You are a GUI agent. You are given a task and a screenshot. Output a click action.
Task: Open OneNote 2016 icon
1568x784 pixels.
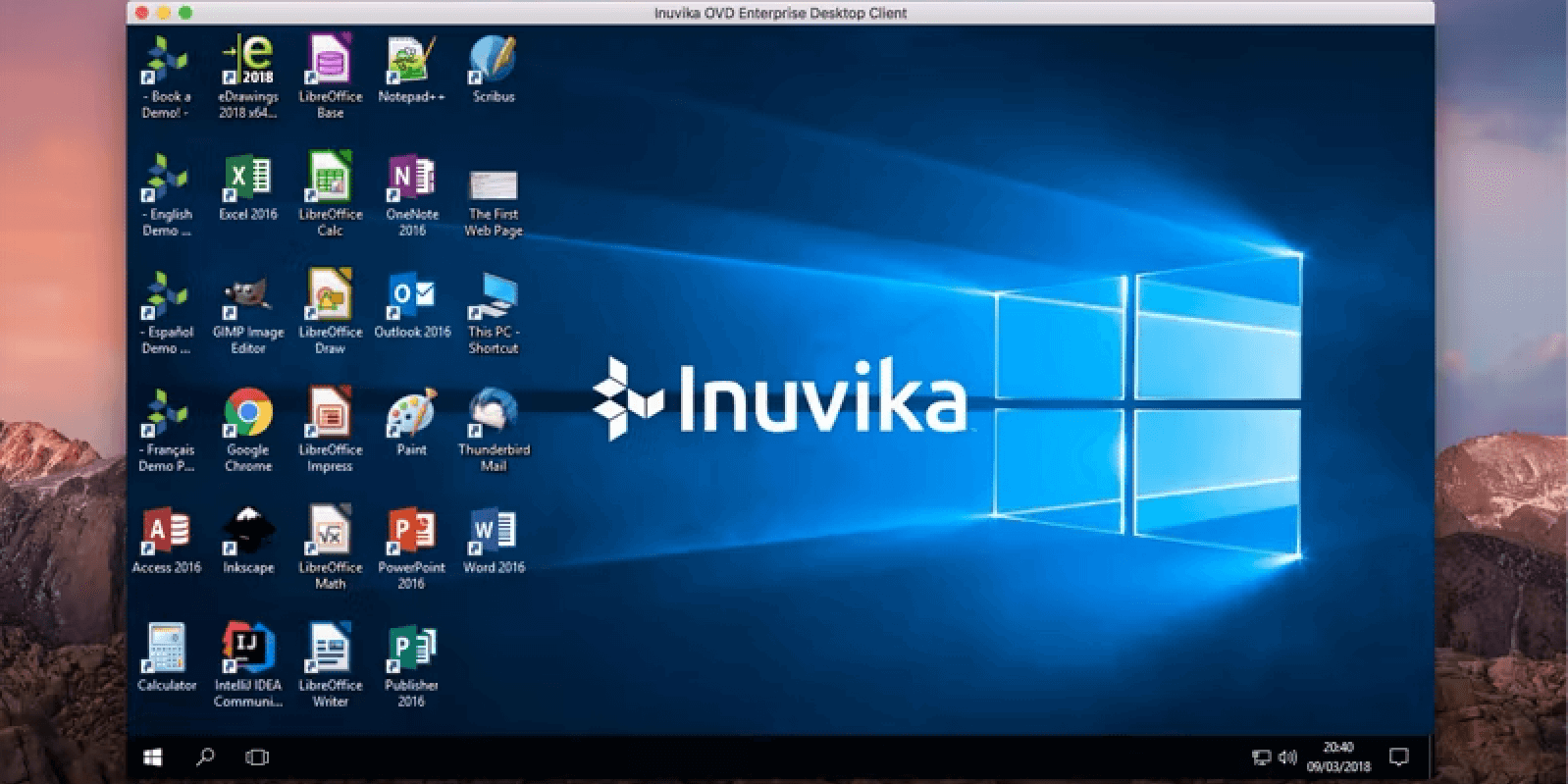click(411, 195)
